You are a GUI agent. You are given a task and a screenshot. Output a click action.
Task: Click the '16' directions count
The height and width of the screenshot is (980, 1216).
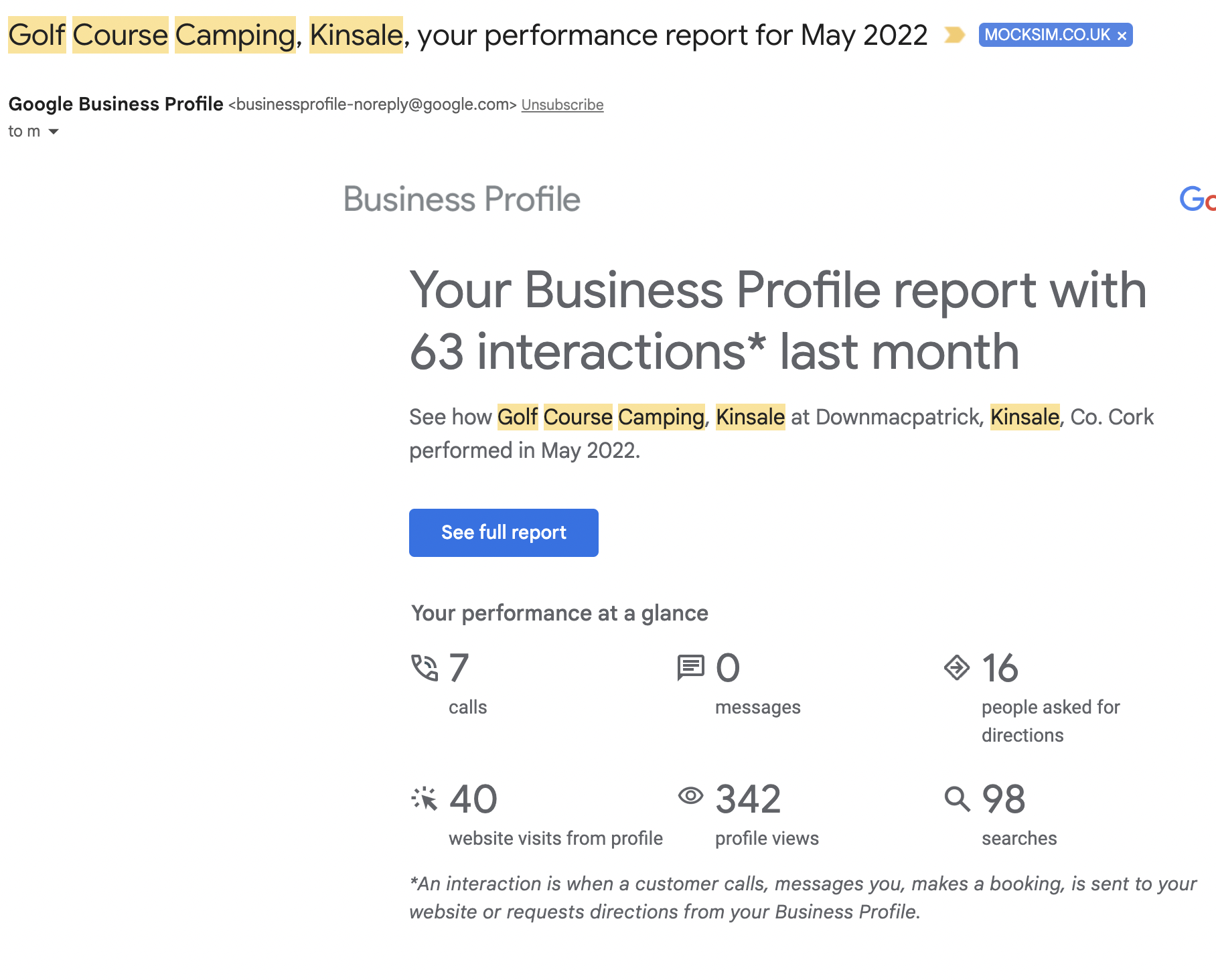1000,668
